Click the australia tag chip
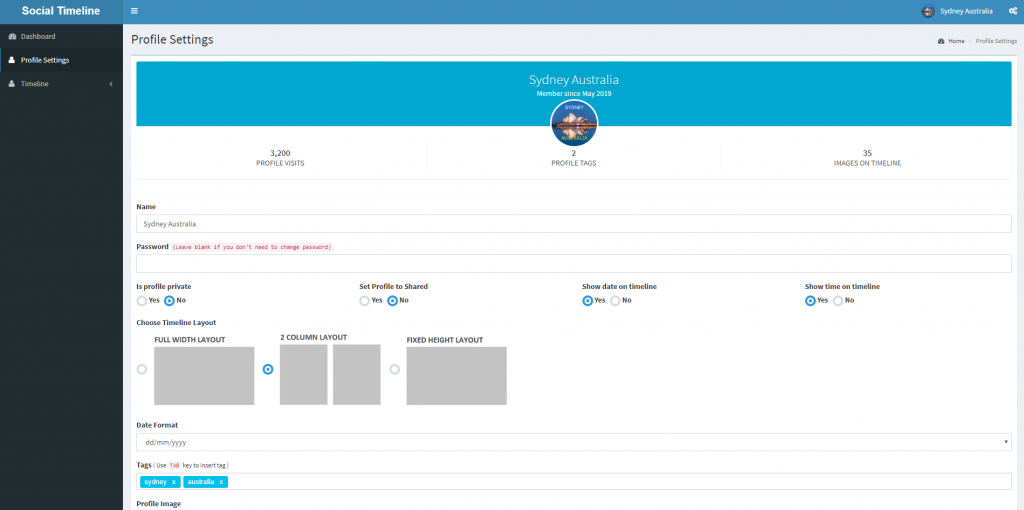1024x510 pixels. (206, 482)
